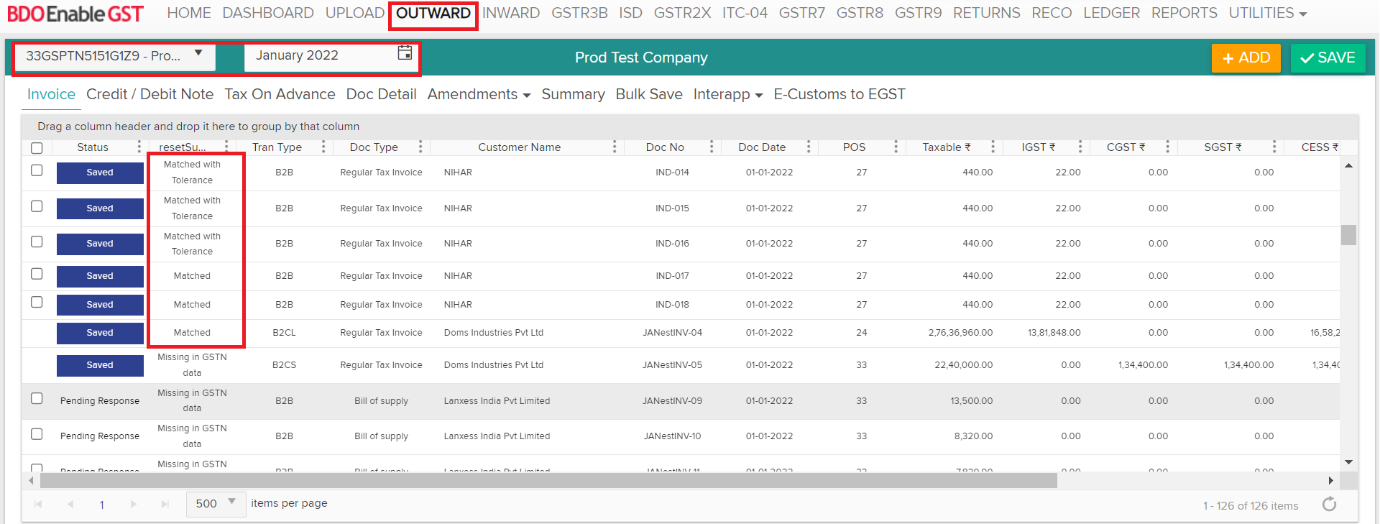Open Status column three-dot menu

click(139, 147)
